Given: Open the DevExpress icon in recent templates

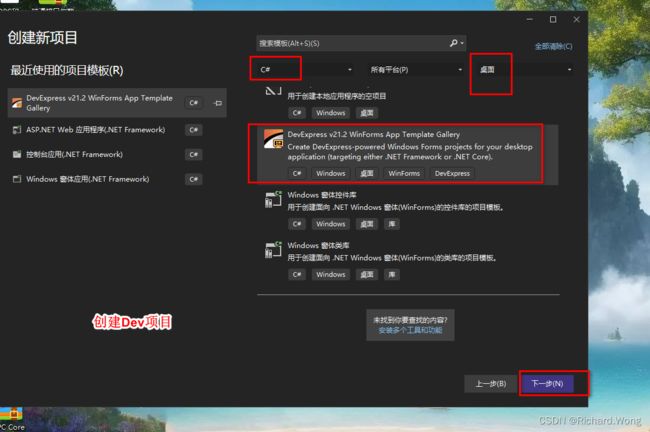Looking at the screenshot, I should click(x=17, y=103).
